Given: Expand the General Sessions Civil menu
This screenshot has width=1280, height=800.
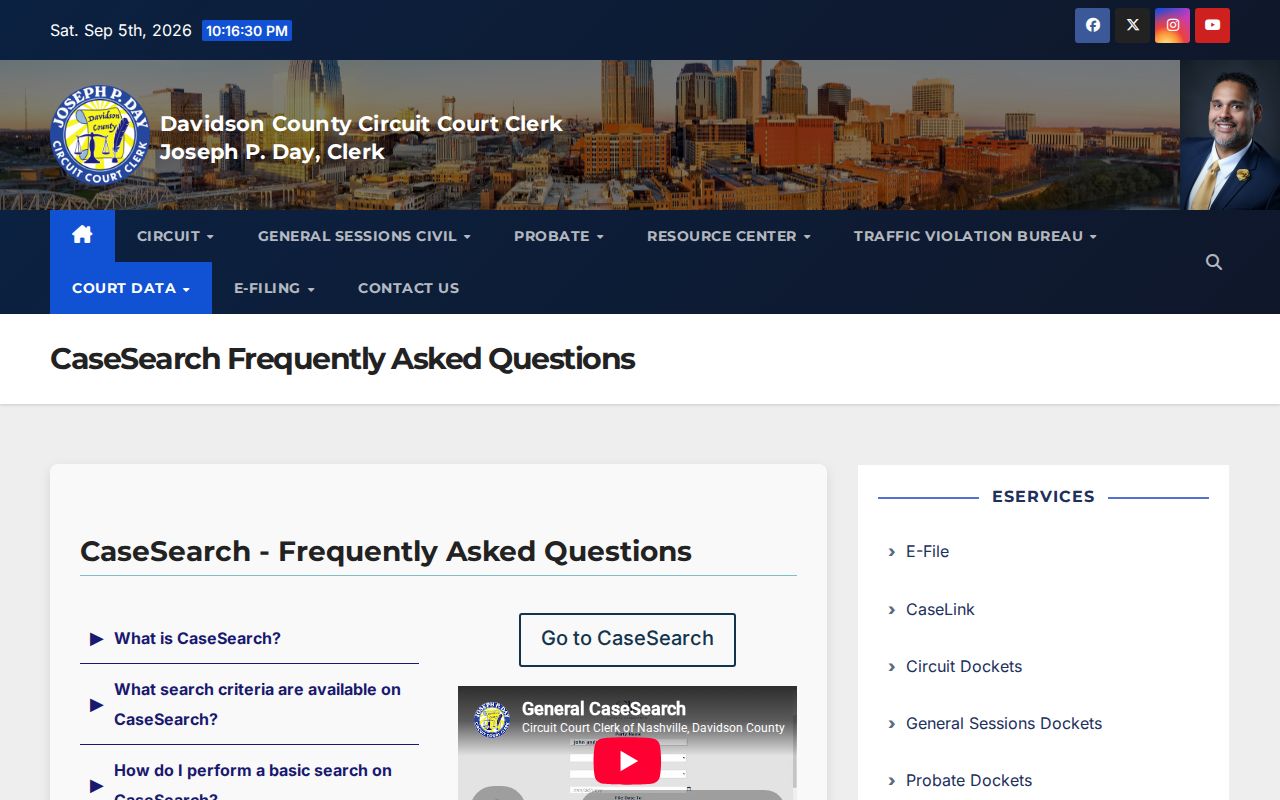Looking at the screenshot, I should [x=364, y=236].
